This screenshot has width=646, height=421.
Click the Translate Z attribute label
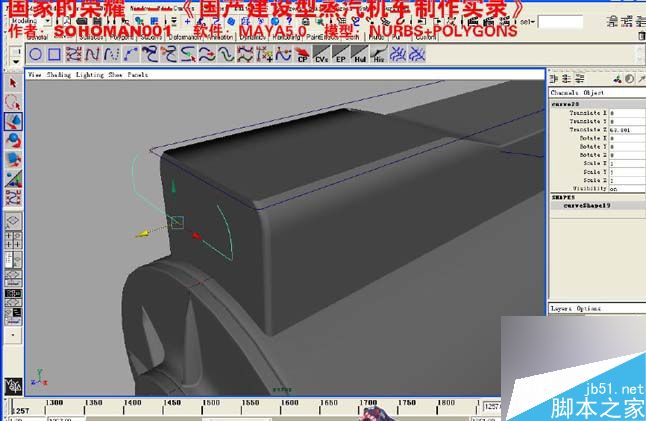588,130
